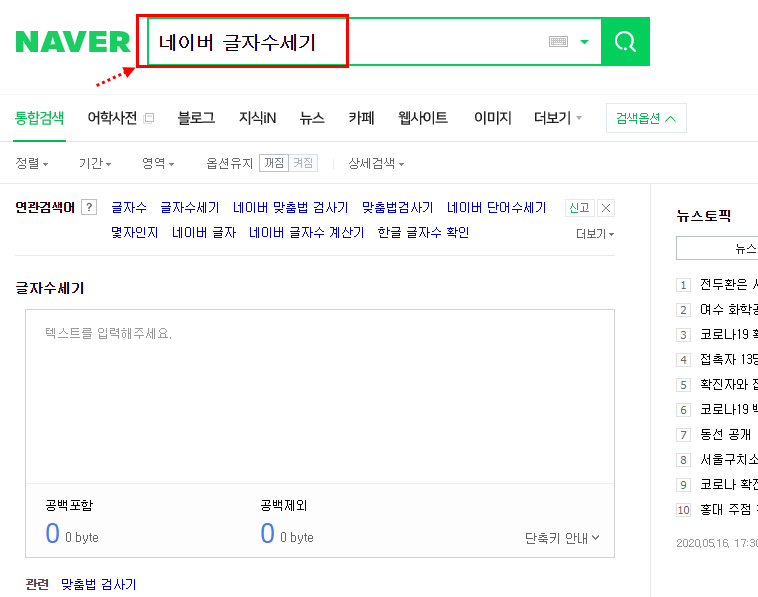Open the 뉴스 tab
The height and width of the screenshot is (597, 758).
click(312, 118)
